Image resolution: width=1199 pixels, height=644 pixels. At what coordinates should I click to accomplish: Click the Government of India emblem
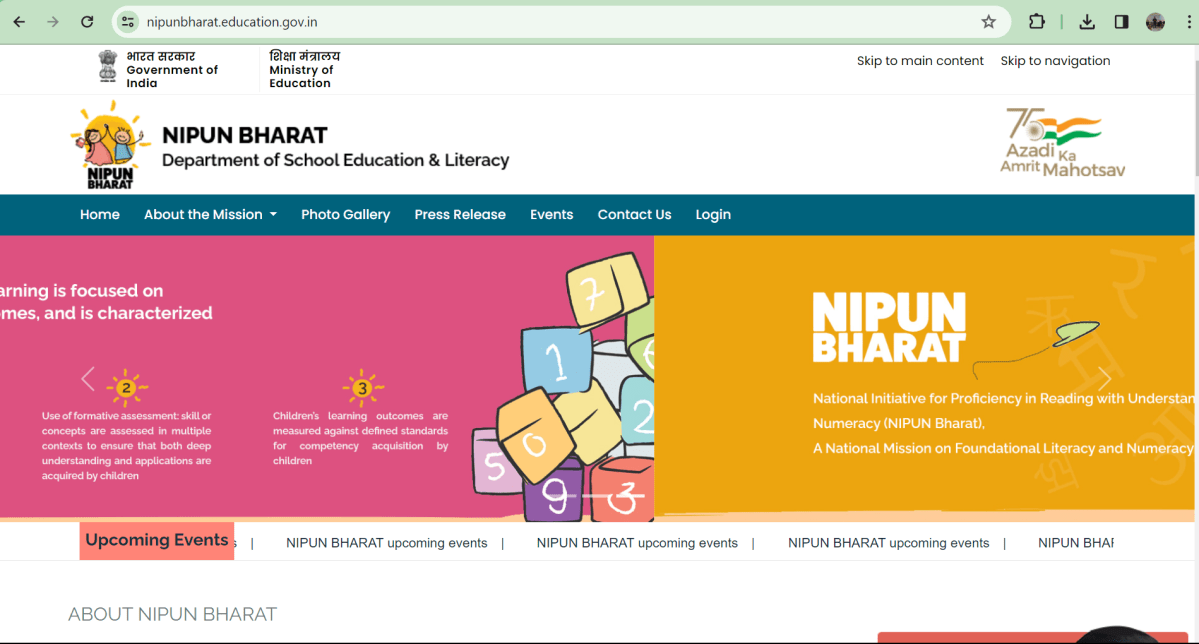[x=106, y=66]
